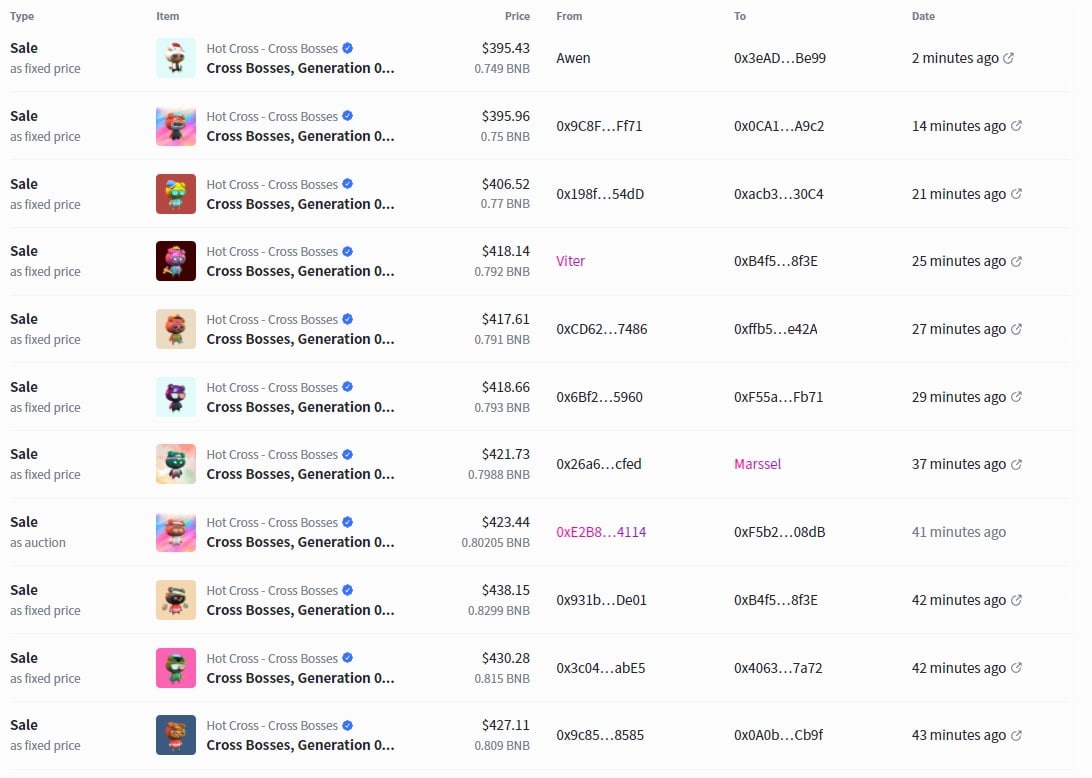Click the "Price" column header

pos(517,16)
